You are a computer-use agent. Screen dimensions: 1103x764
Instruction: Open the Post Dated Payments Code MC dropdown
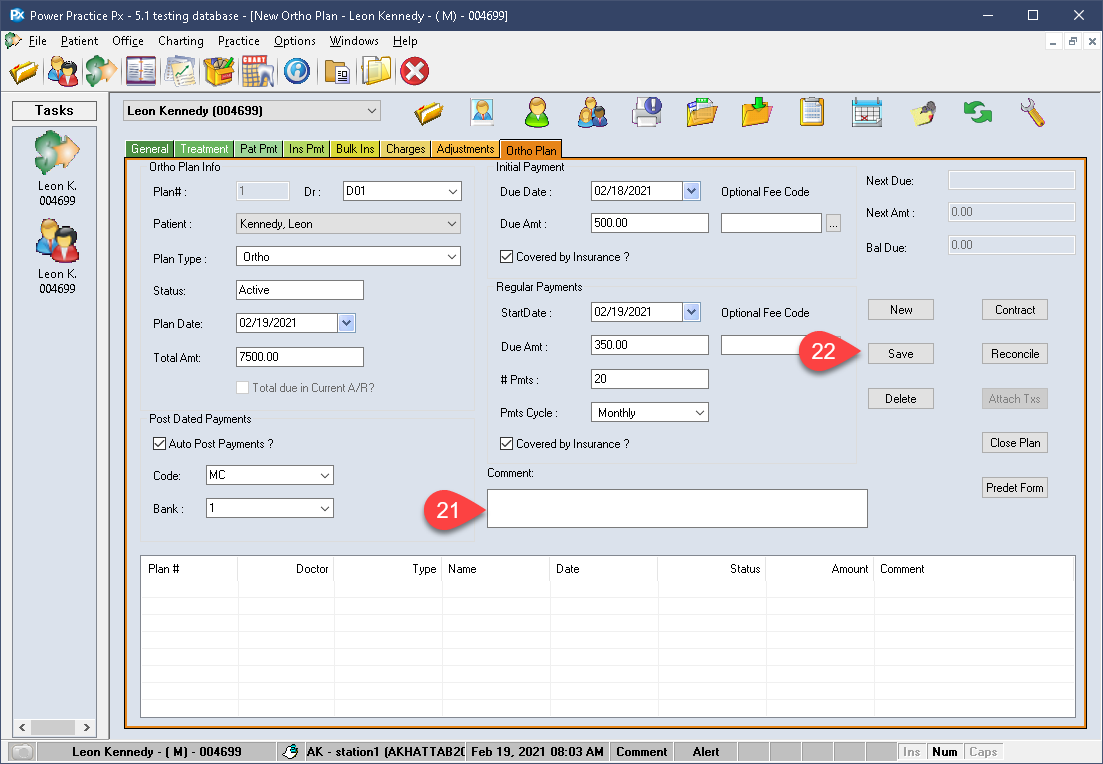point(325,476)
